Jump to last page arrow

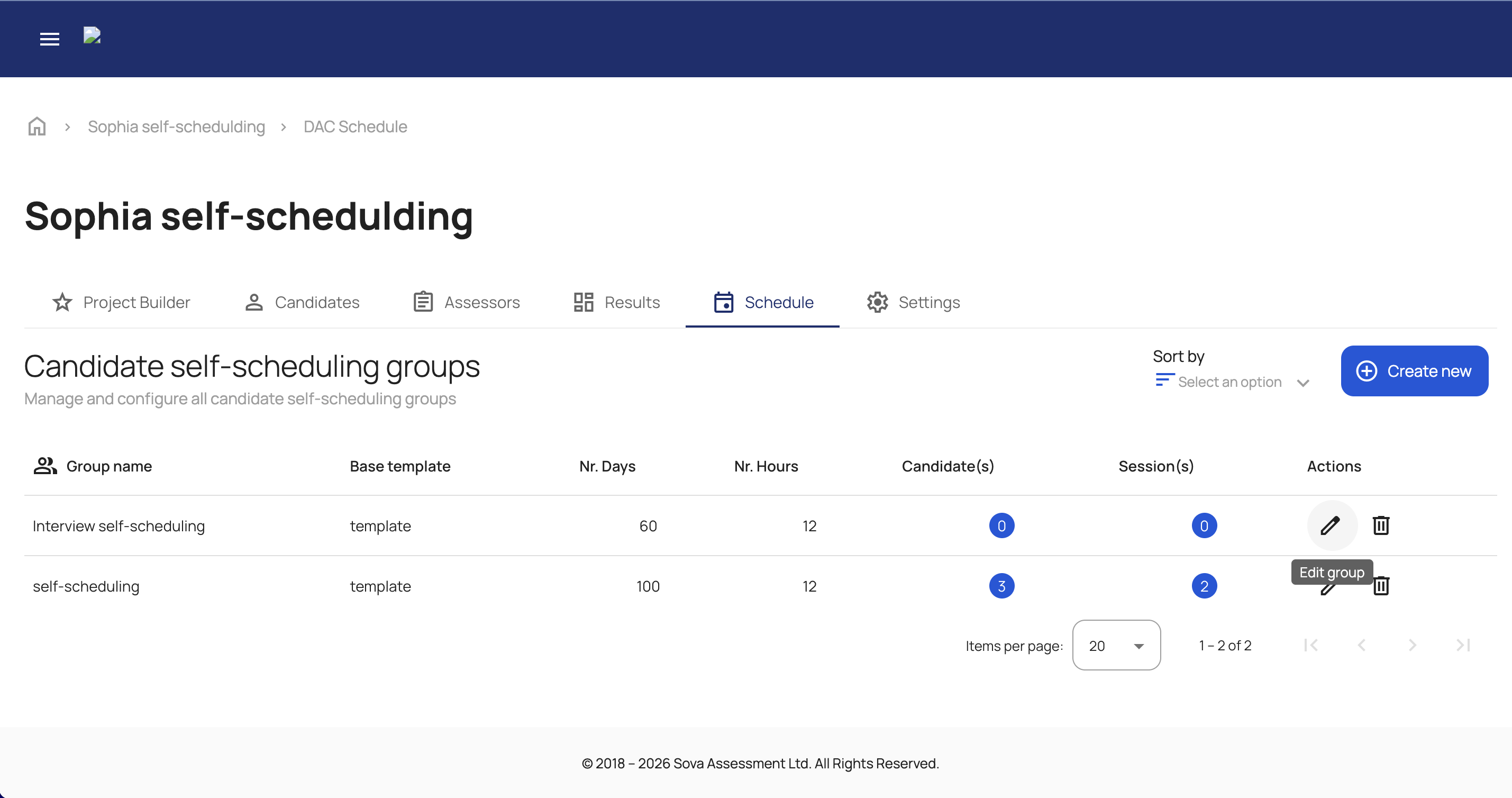(x=1463, y=645)
